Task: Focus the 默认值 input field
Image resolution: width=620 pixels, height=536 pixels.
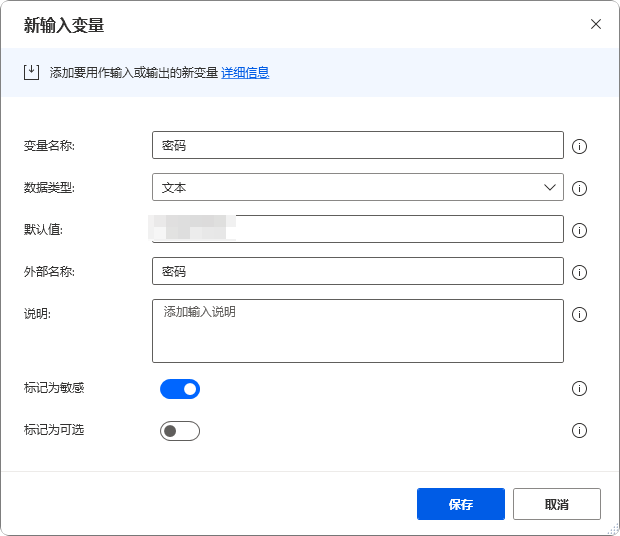Action: [x=358, y=229]
